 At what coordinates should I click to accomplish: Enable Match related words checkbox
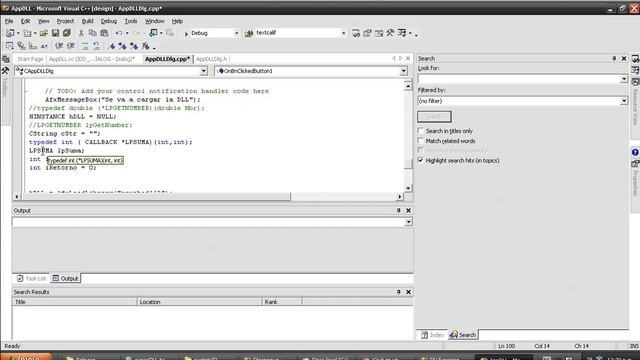click(x=421, y=141)
